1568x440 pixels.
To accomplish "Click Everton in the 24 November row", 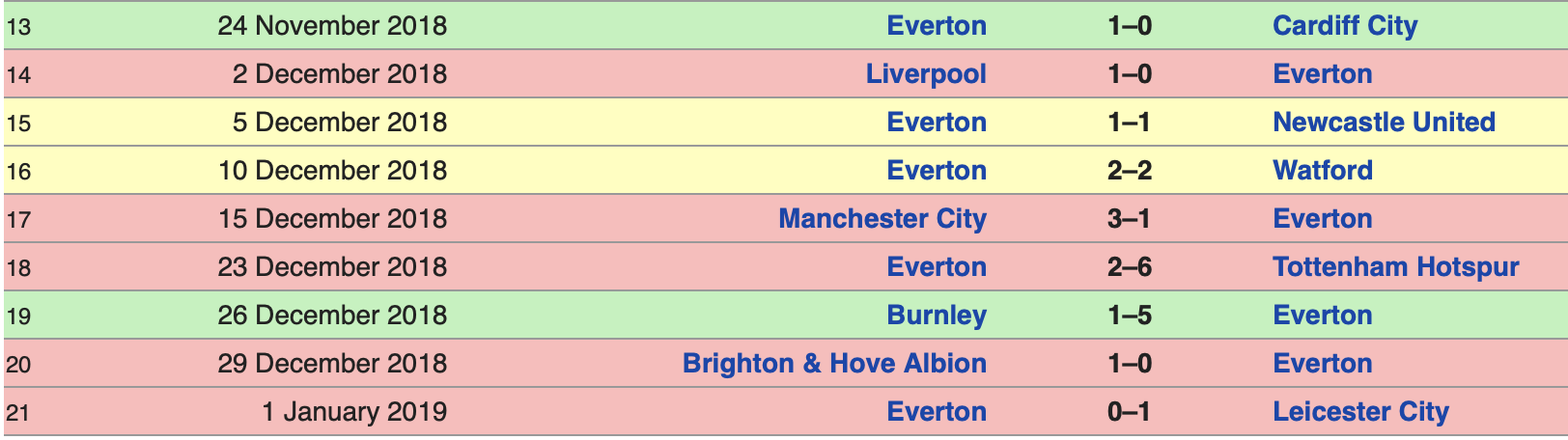I will tap(937, 26).
